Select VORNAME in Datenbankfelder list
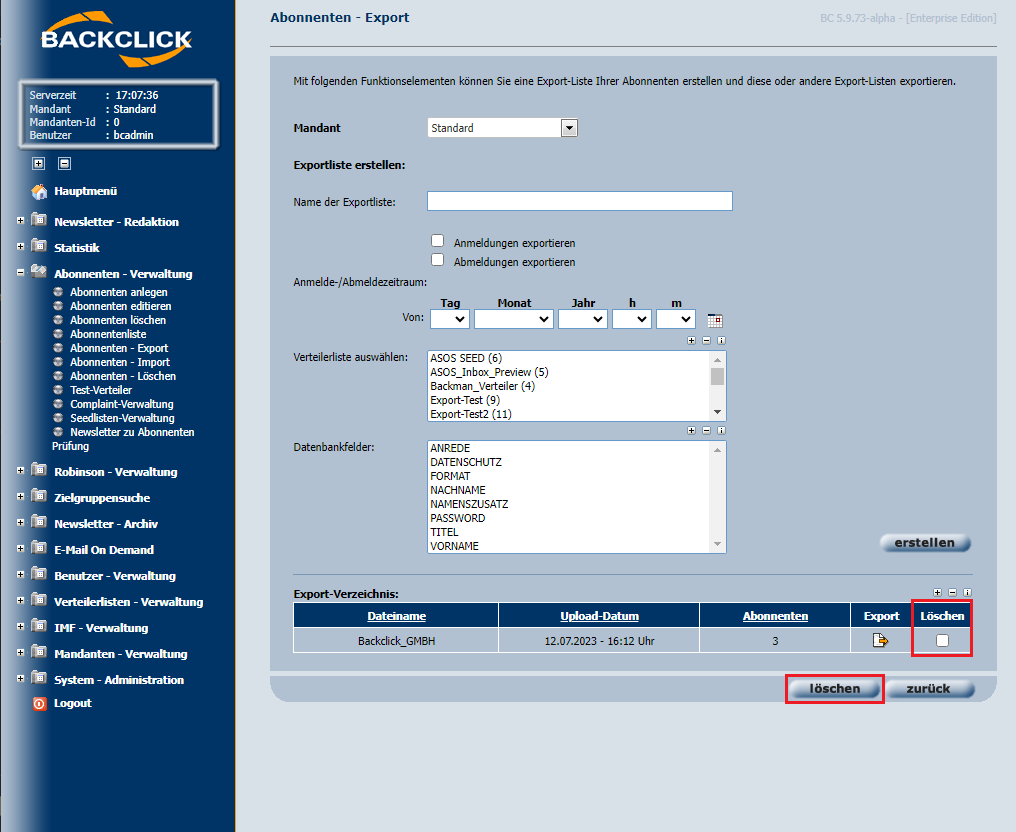Viewport: 1016px width, 832px height. coord(569,546)
